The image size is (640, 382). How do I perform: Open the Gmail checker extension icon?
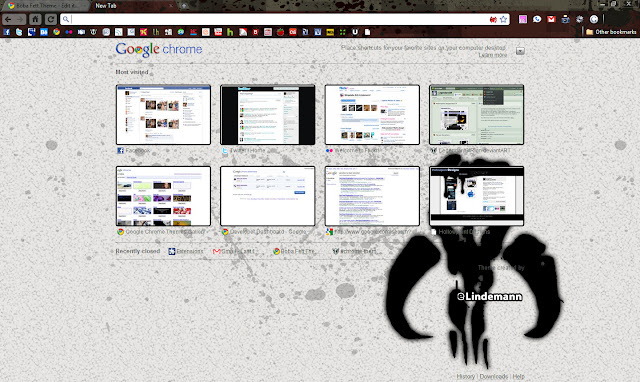pos(551,19)
